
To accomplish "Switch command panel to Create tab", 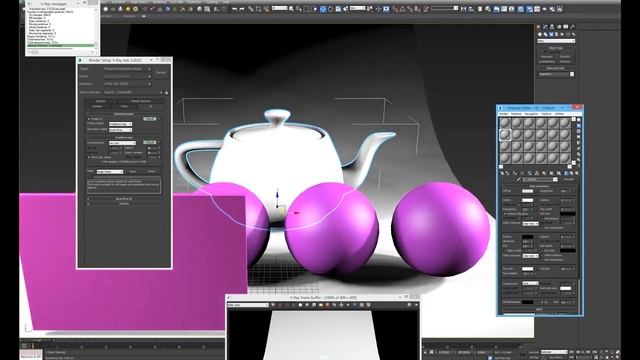I will click(538, 27).
